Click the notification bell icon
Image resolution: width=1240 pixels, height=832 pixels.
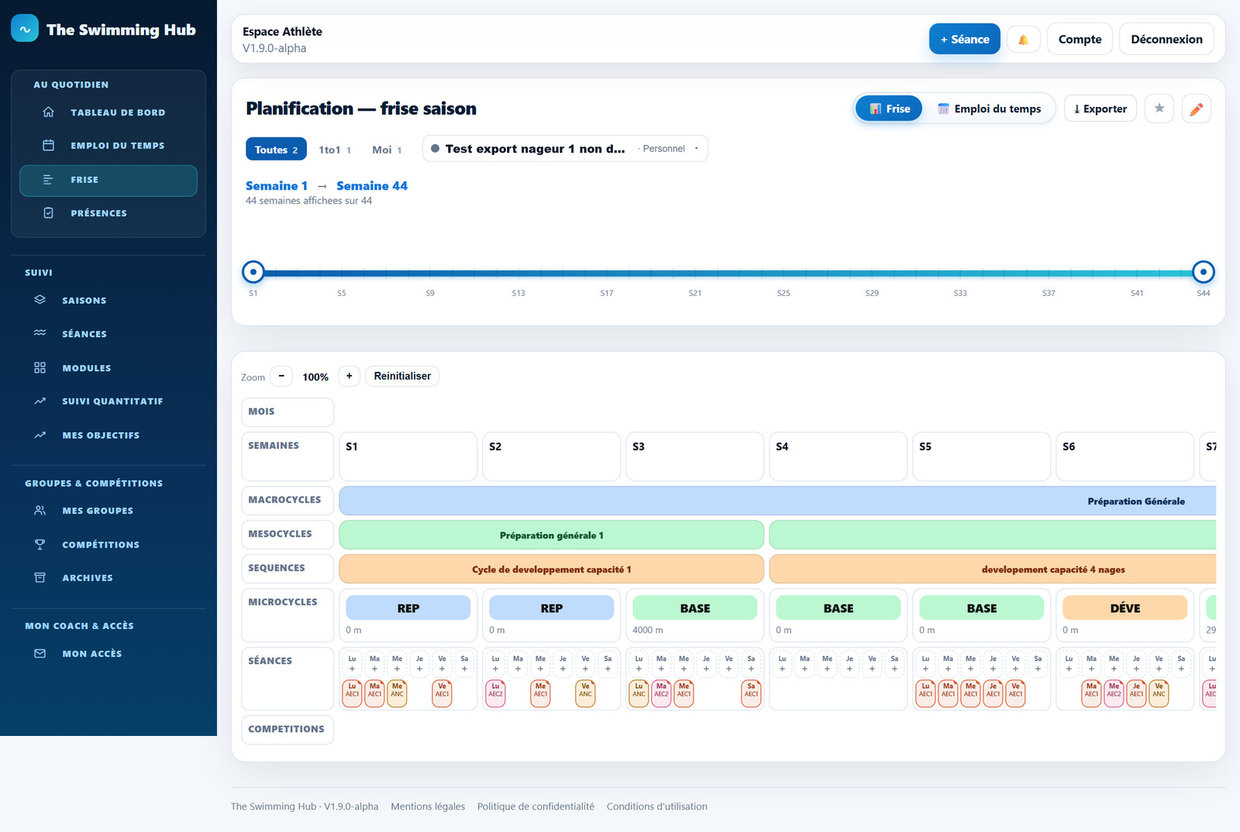(1023, 39)
